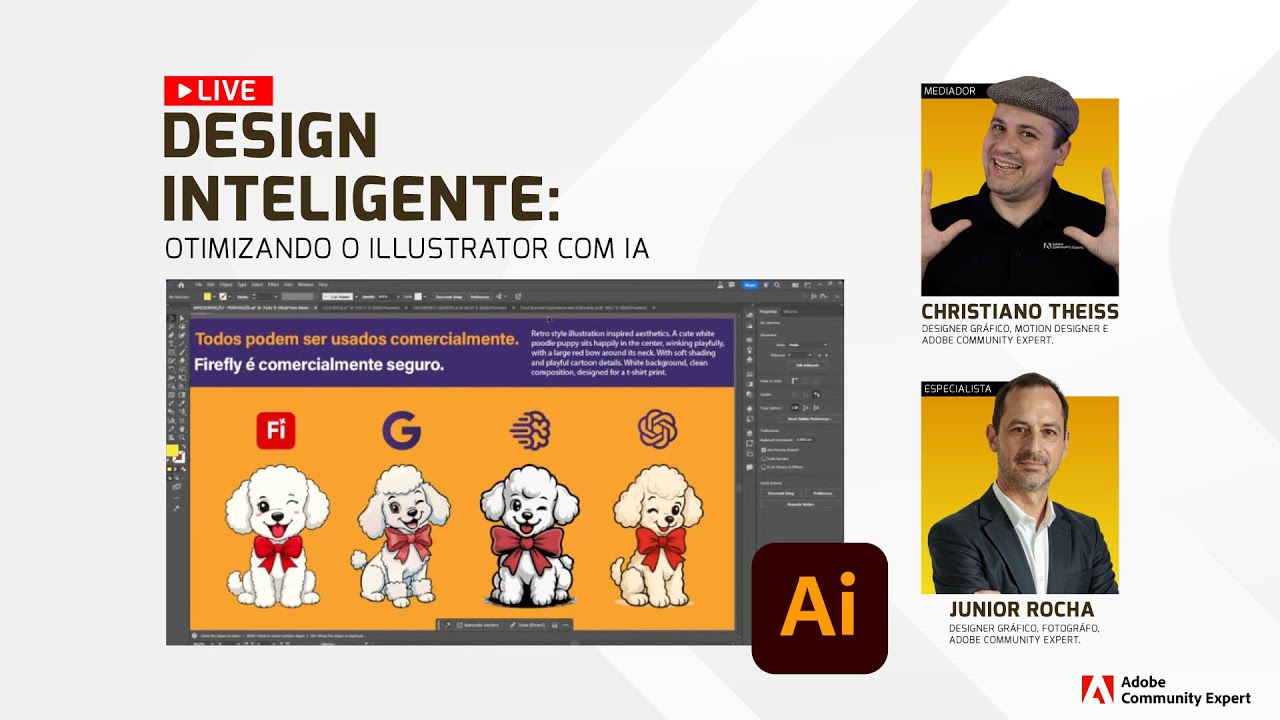Click the large Illustrator Ai app icon
This screenshot has height=720, width=1280.
click(x=820, y=608)
